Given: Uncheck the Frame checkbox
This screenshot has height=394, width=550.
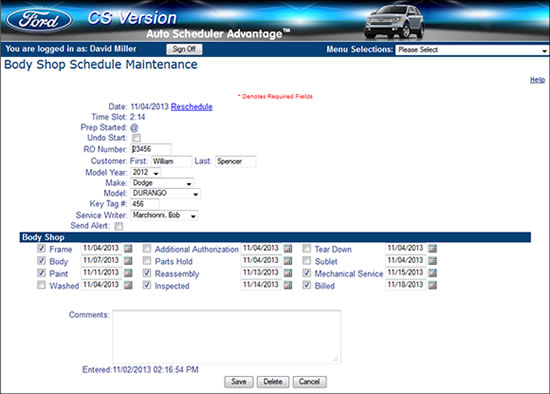Looking at the screenshot, I should pyautogui.click(x=41, y=249).
